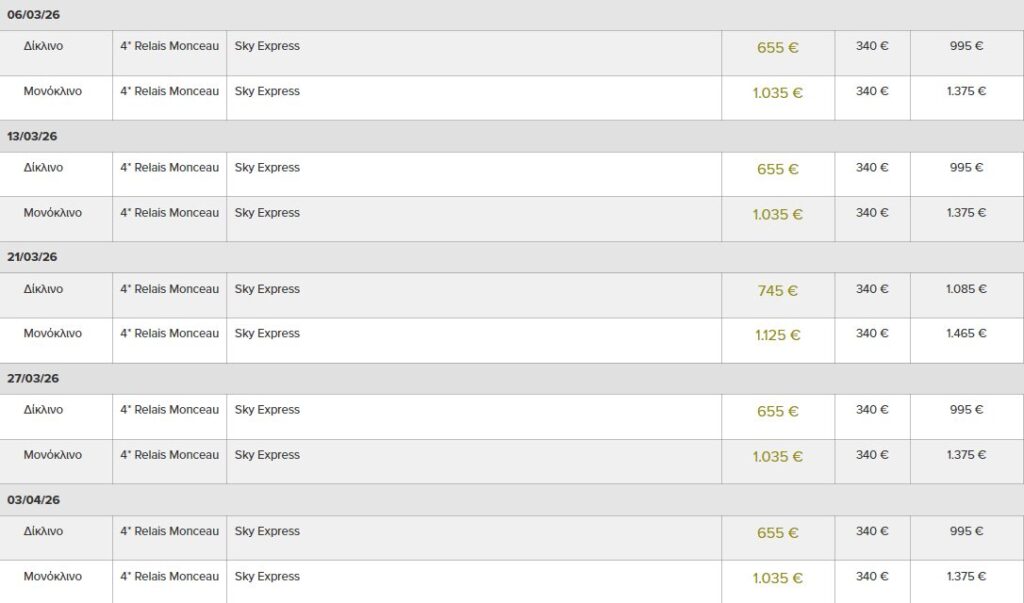Click the 340 € fee in 21/03/26 Δίκλινο row
Screen dimensions: 1024x603
[x=872, y=289]
